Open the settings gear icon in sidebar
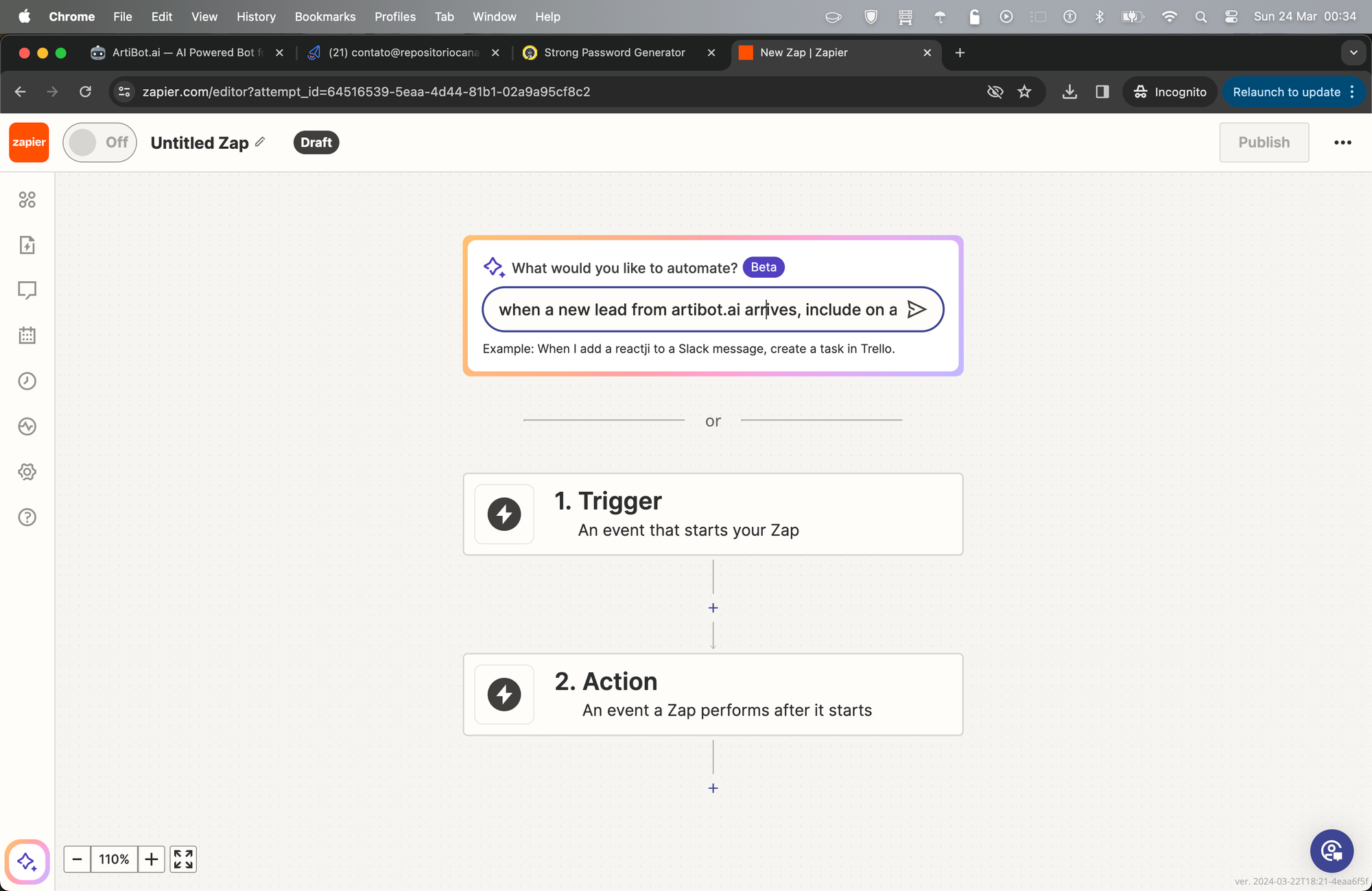The image size is (1372, 891). [27, 472]
